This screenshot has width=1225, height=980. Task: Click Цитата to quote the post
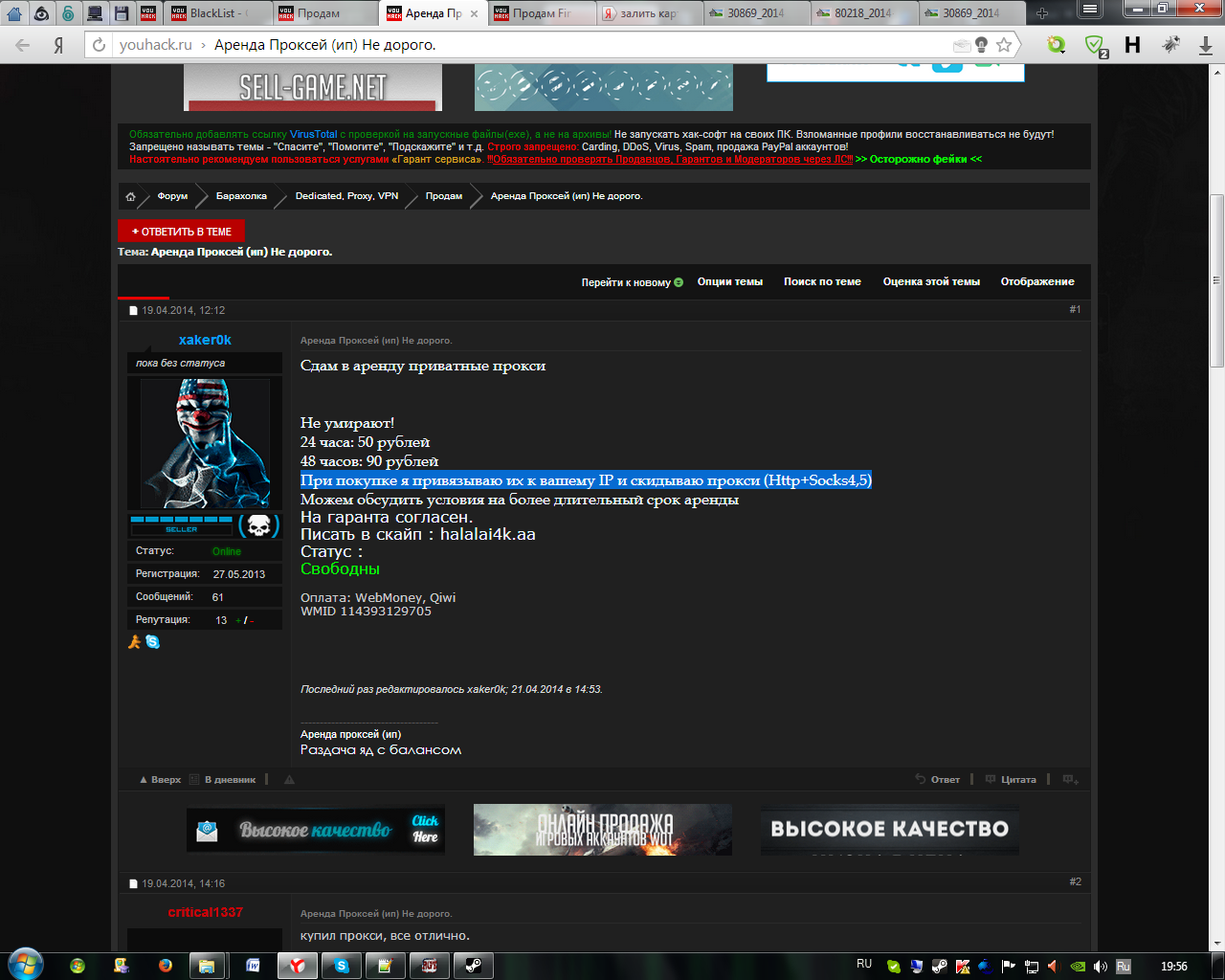tap(1012, 780)
